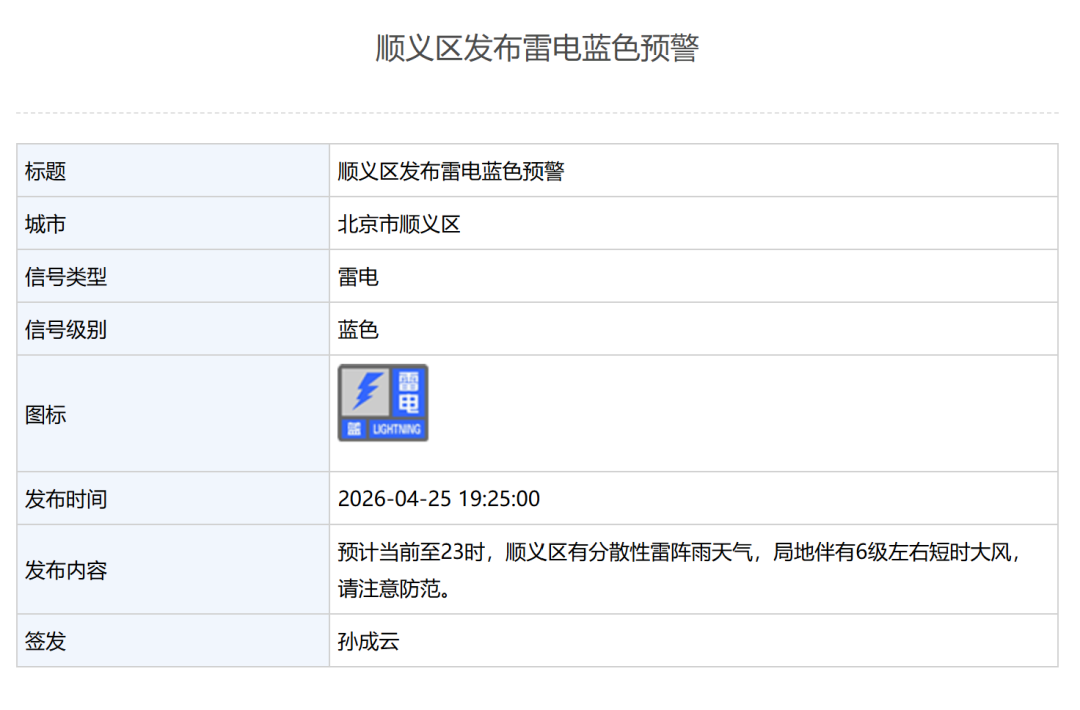
Task: Select the signal level value 蓝色
Action: click(x=358, y=330)
